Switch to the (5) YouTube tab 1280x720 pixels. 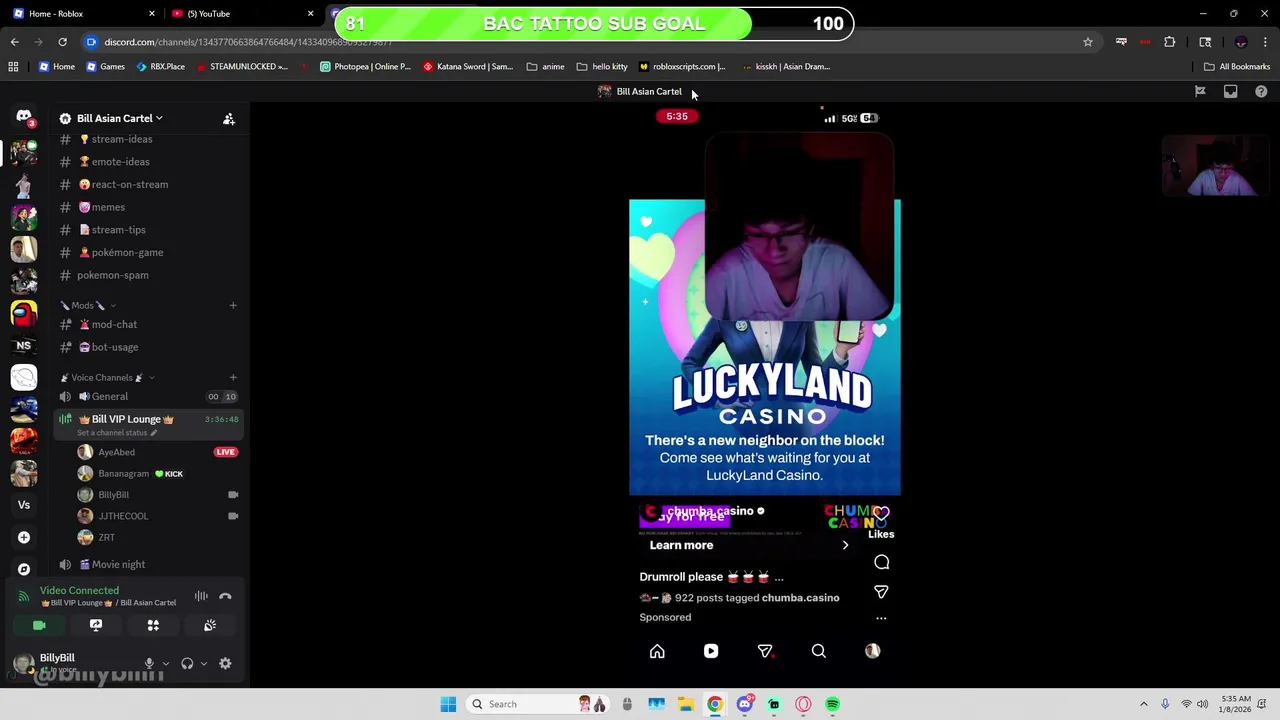241,13
